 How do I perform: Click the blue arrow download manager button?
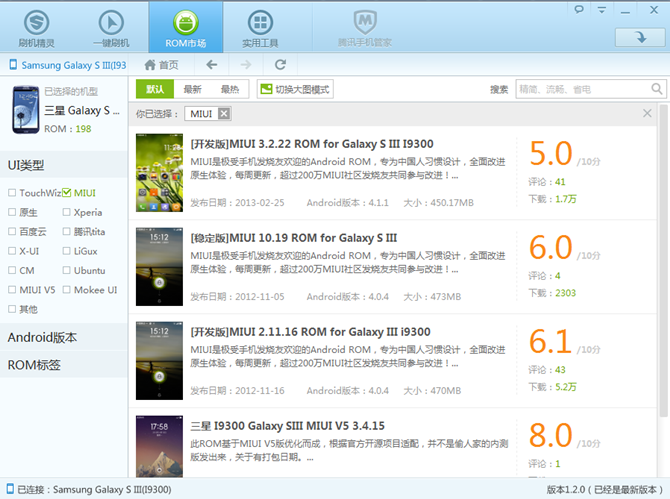click(640, 38)
